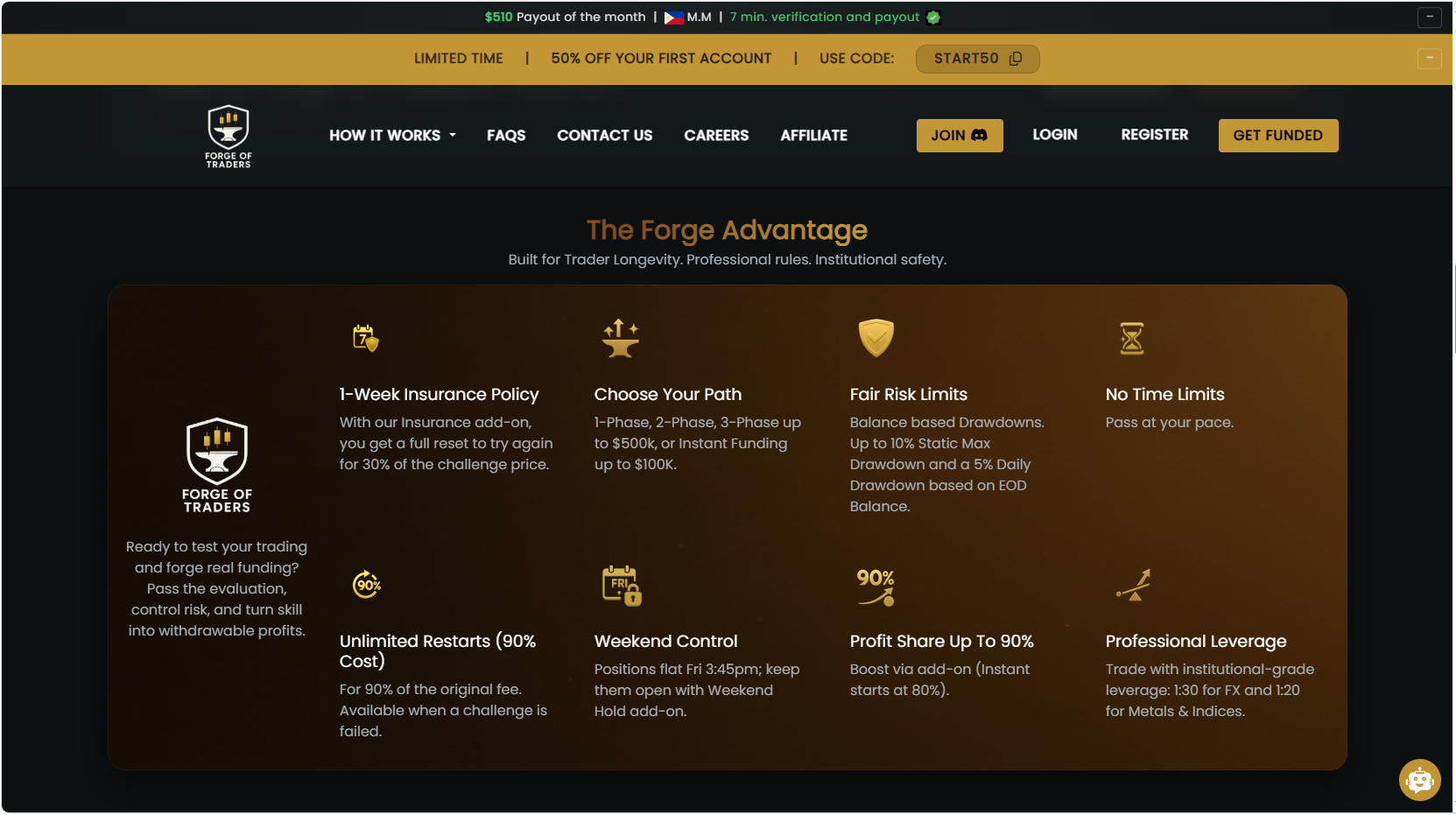The width and height of the screenshot is (1456, 815).
Task: Click the Unlimited Restarts 90% circular icon
Action: click(x=367, y=584)
